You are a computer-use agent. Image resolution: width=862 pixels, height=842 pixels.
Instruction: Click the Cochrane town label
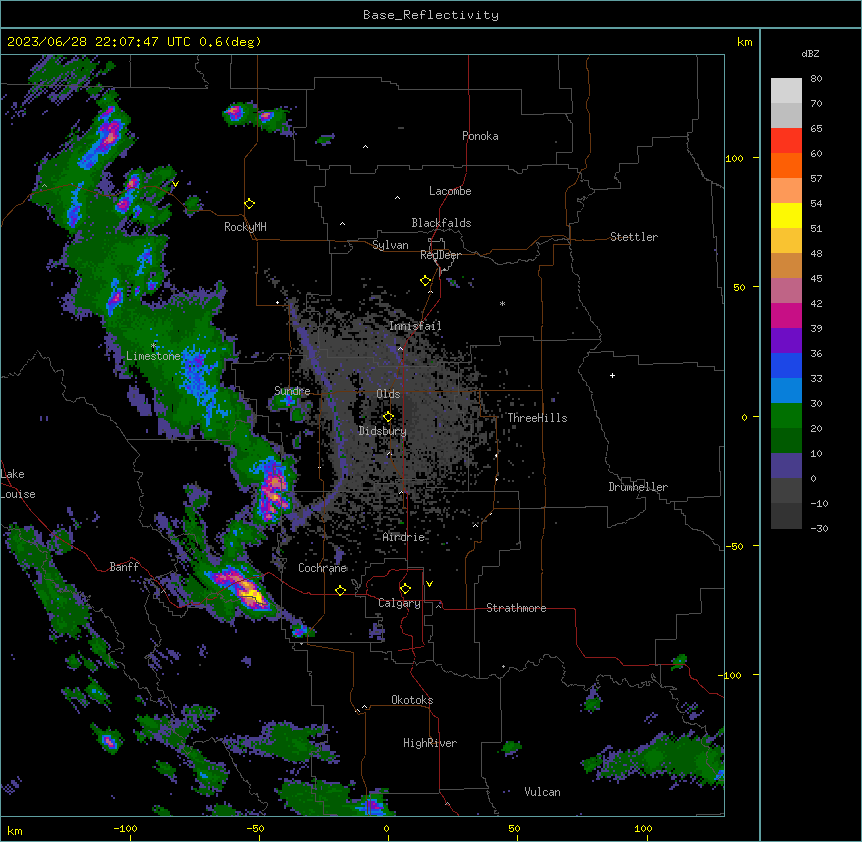[x=322, y=568]
